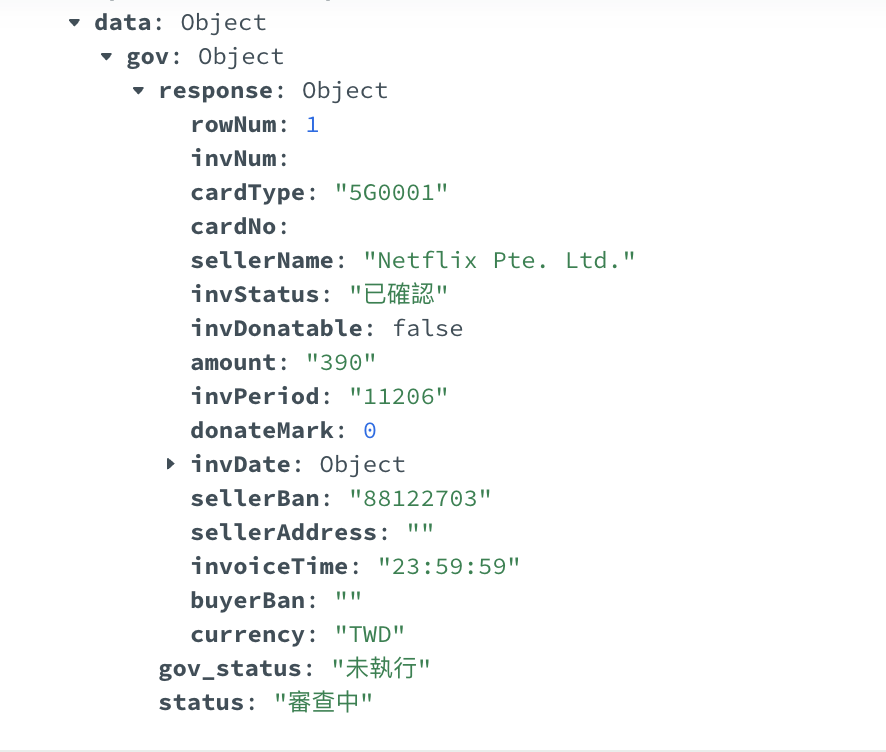
Task: Click the donateMark value 0
Action: [x=370, y=431]
